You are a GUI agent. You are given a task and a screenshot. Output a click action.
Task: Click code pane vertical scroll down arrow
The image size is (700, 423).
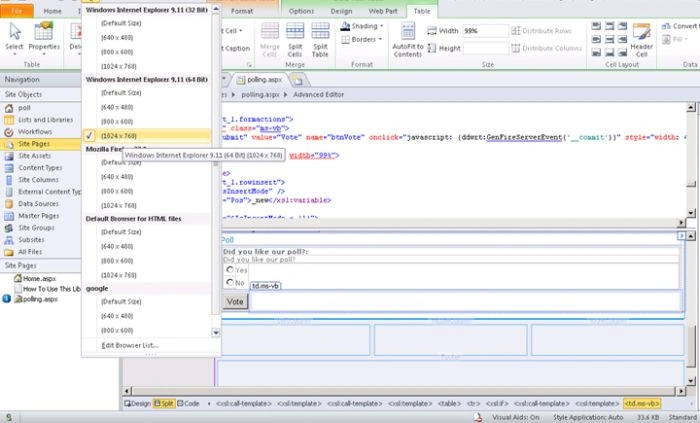(x=690, y=213)
